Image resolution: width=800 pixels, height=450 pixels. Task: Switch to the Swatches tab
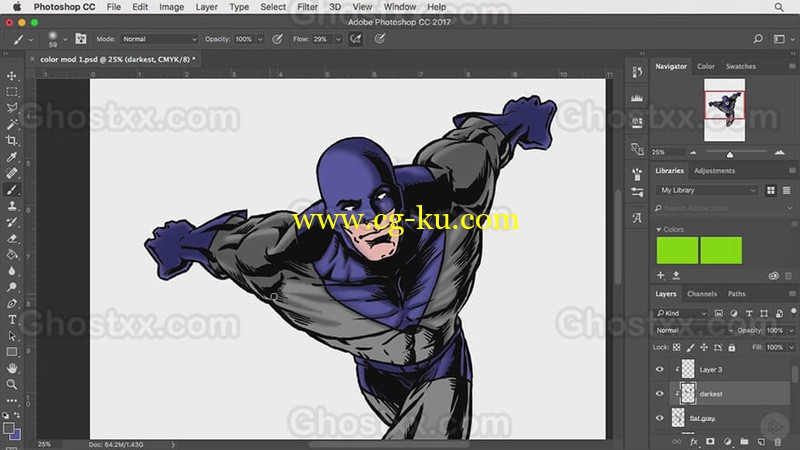point(741,66)
